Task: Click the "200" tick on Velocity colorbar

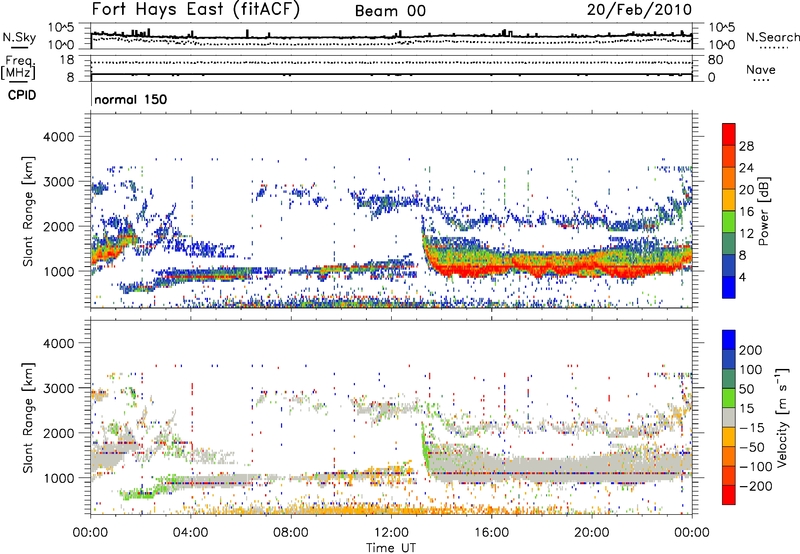Action: point(751,350)
